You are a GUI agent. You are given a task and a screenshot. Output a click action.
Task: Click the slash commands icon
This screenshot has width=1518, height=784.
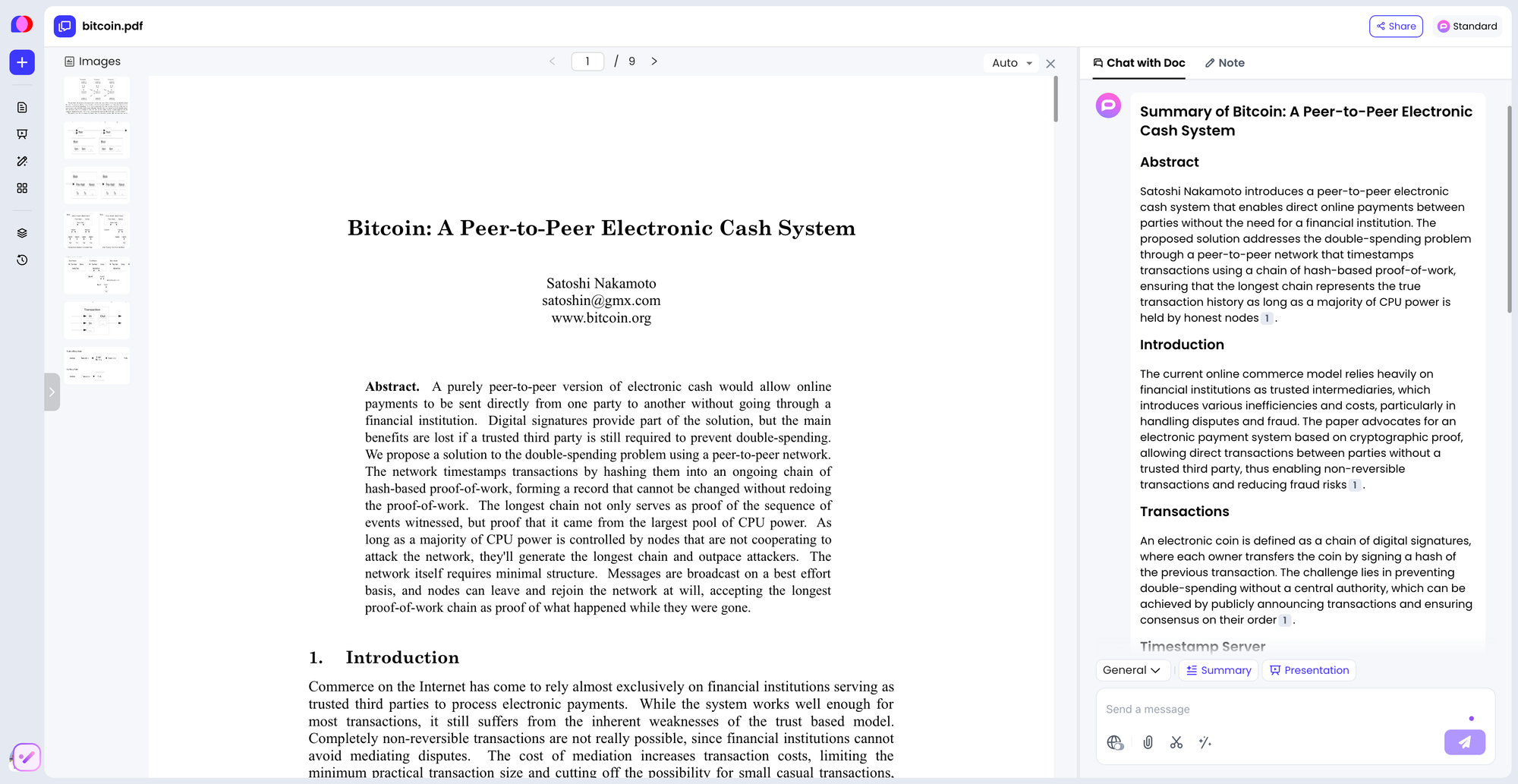(x=1205, y=743)
